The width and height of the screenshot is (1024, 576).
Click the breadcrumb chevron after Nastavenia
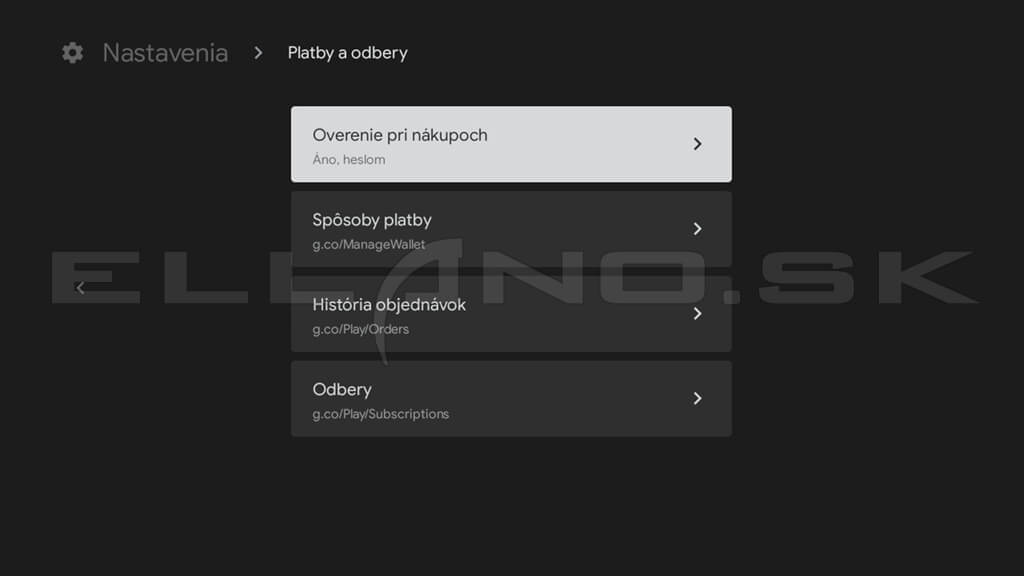[258, 52]
